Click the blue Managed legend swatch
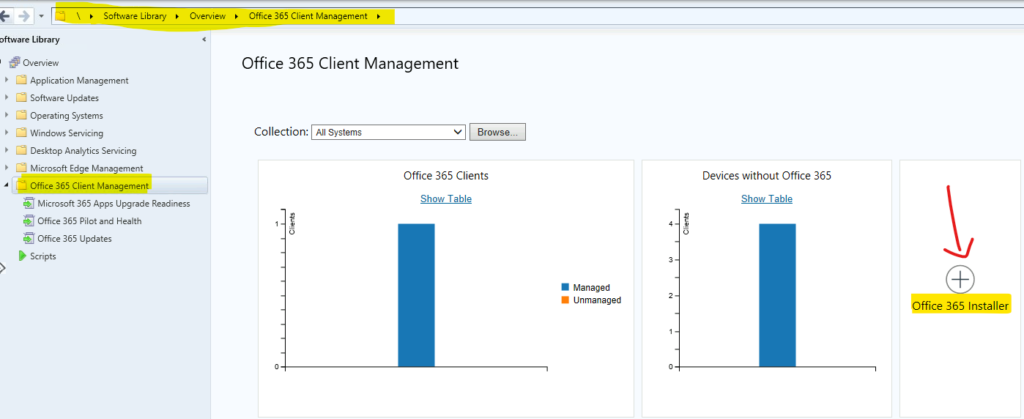This screenshot has height=419, width=1024. [566, 287]
